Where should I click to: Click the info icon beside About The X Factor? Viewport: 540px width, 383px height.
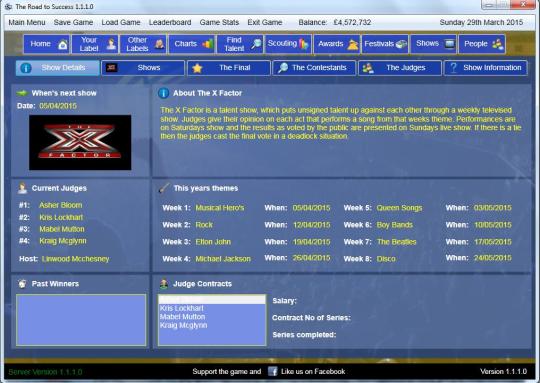pyautogui.click(x=164, y=93)
